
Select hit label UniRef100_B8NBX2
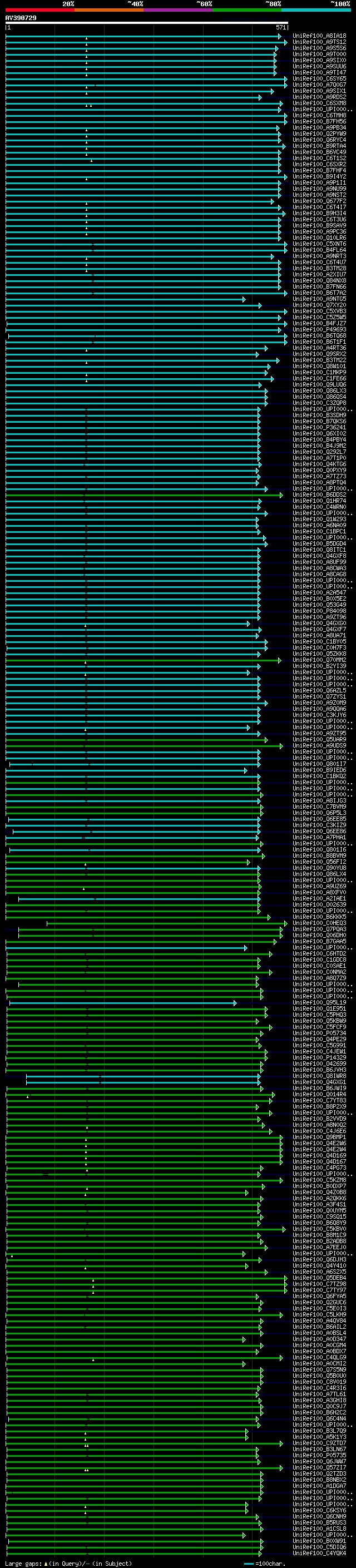pyautogui.click(x=319, y=1480)
